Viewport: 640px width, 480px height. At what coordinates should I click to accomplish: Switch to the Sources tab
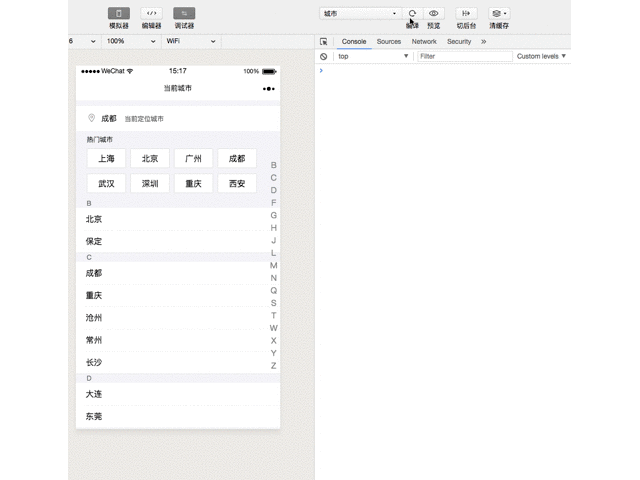[388, 42]
